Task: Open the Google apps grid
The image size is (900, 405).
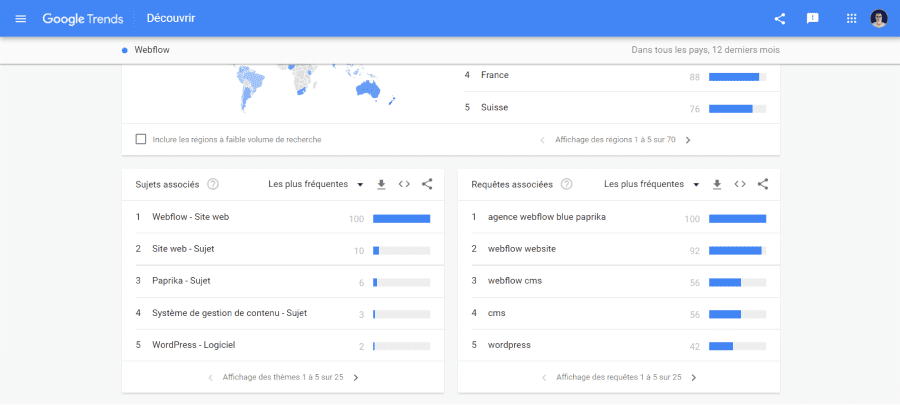Action: coord(851,18)
